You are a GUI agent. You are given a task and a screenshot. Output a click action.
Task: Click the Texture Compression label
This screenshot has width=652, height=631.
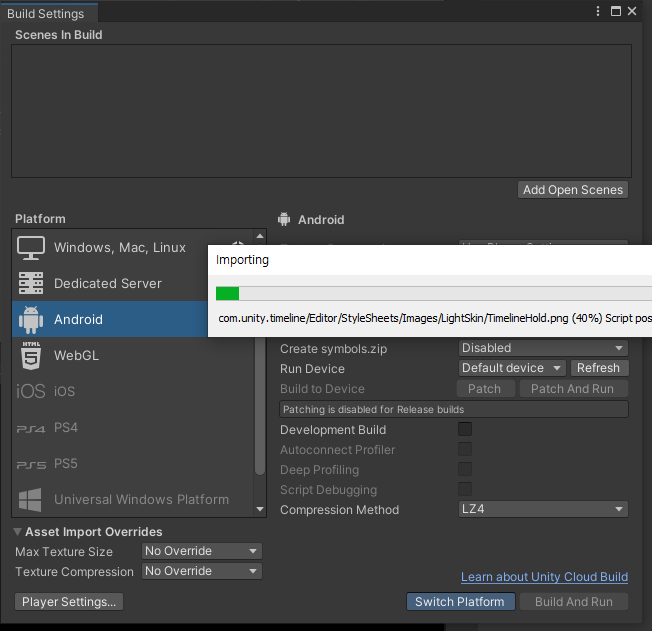point(74,572)
